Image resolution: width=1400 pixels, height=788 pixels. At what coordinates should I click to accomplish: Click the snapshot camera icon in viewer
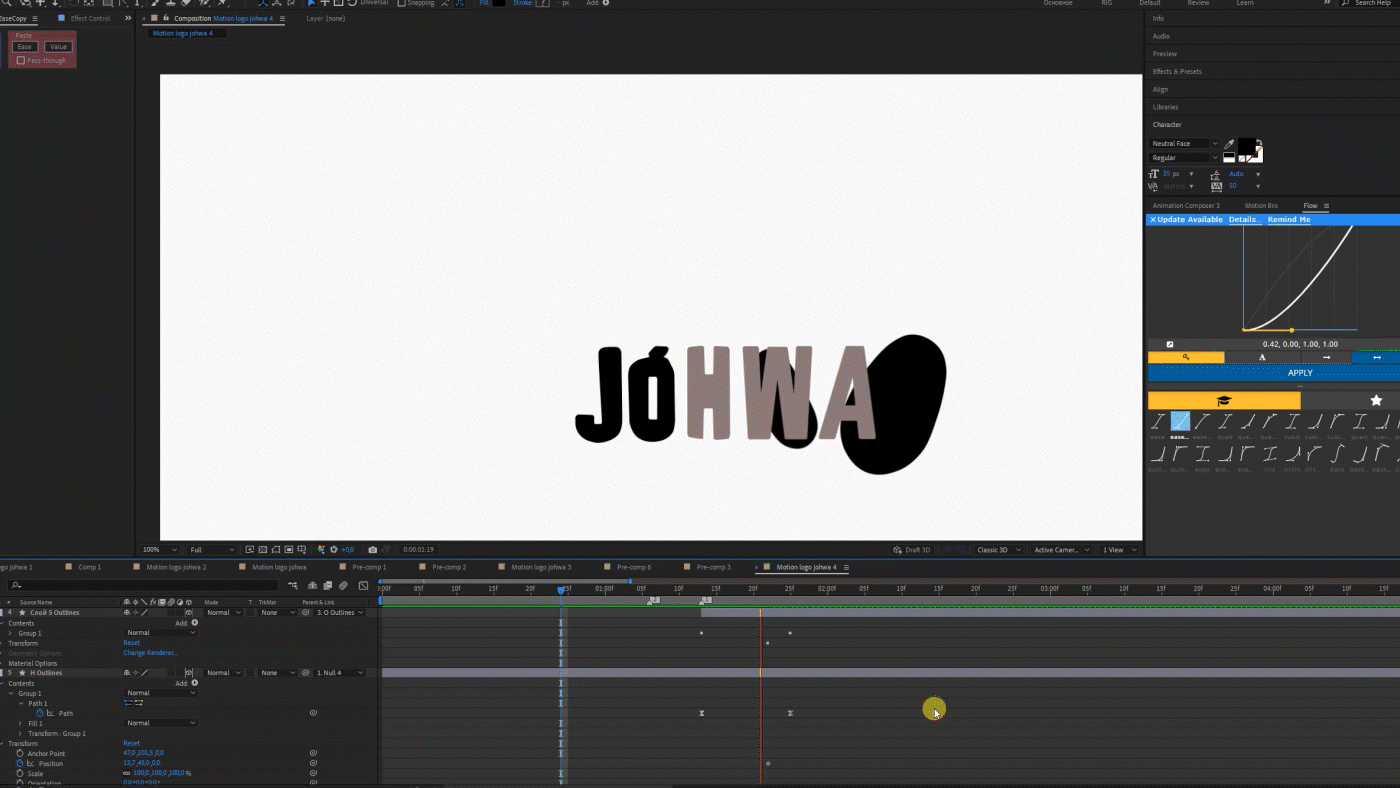(373, 550)
